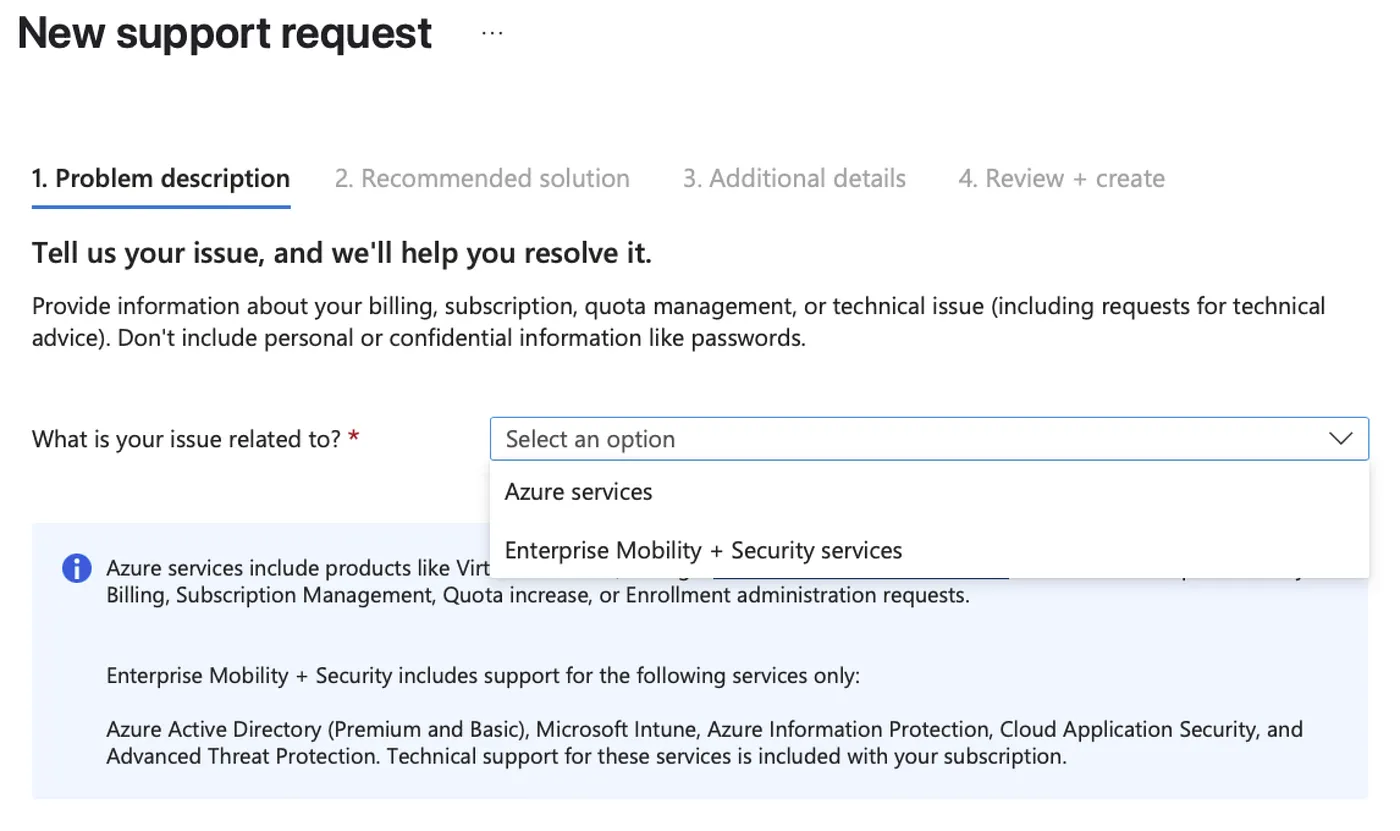
Task: Click the line 'Billing, Subscription Management, Quota increase'
Action: [x=538, y=596]
